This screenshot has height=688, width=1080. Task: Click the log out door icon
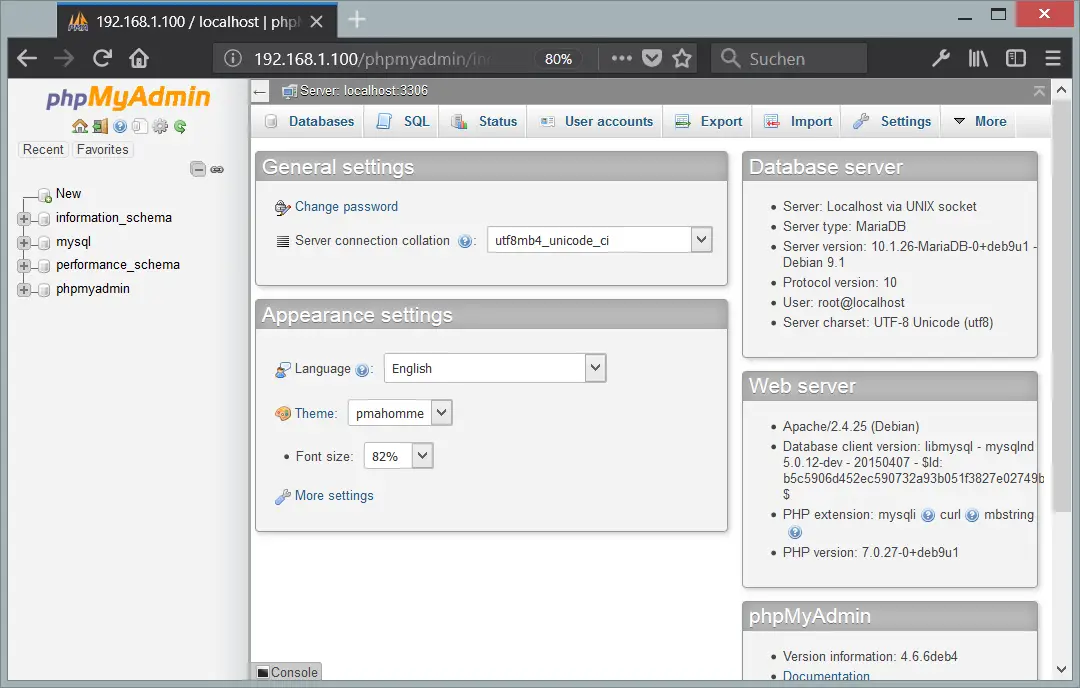[x=100, y=126]
